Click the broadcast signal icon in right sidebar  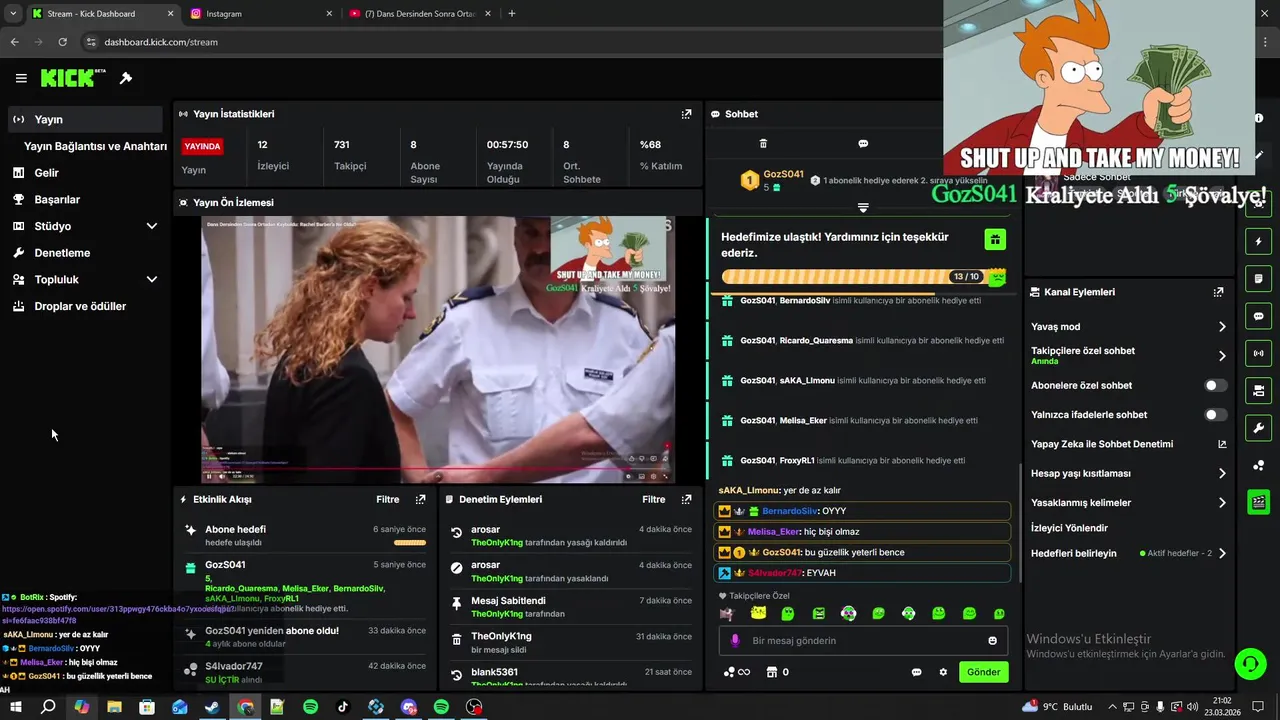tap(1258, 353)
